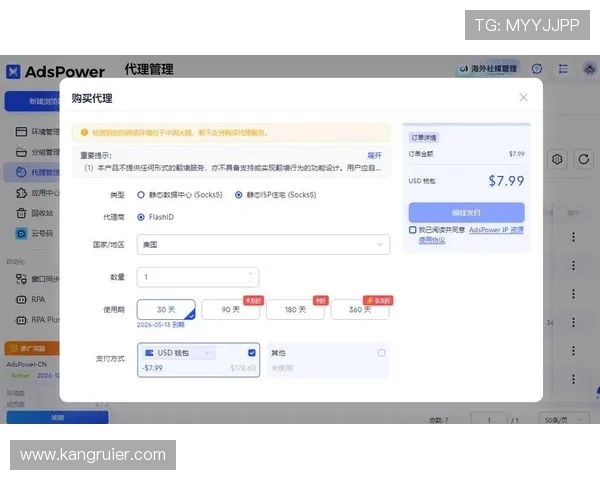Choose the 360 天 usage period

click(x=360, y=309)
